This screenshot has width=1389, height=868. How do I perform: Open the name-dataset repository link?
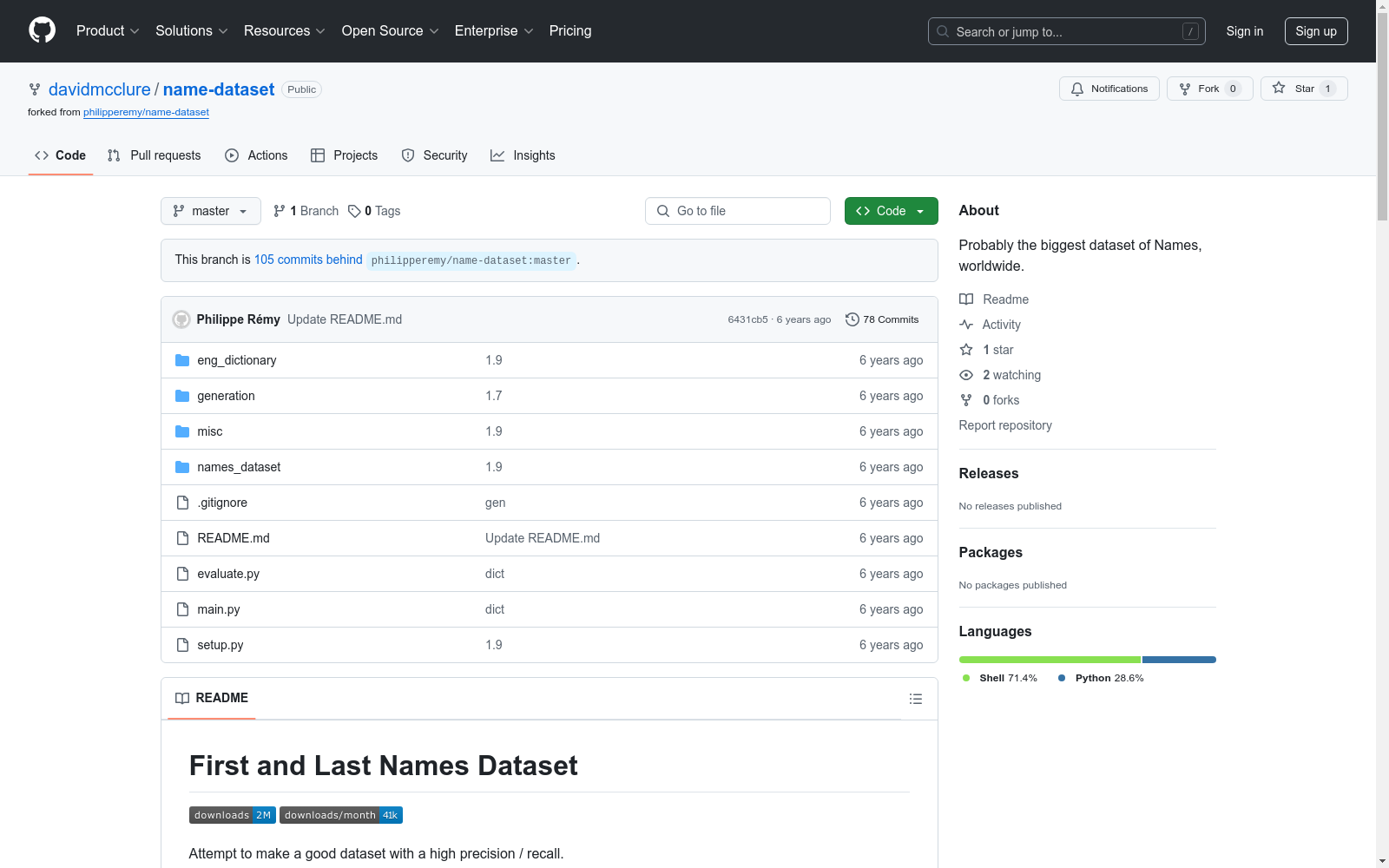click(x=219, y=89)
